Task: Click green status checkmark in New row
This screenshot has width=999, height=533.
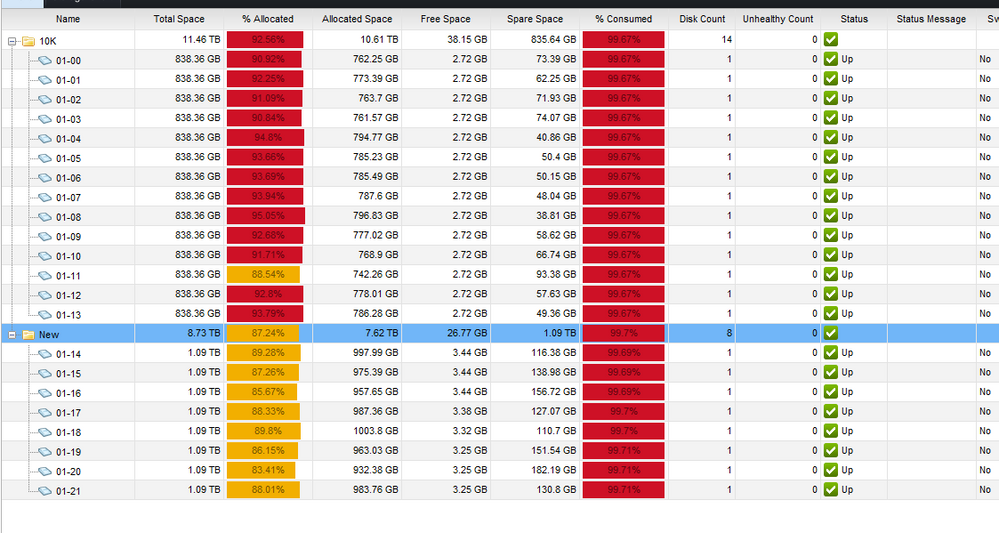Action: point(830,333)
